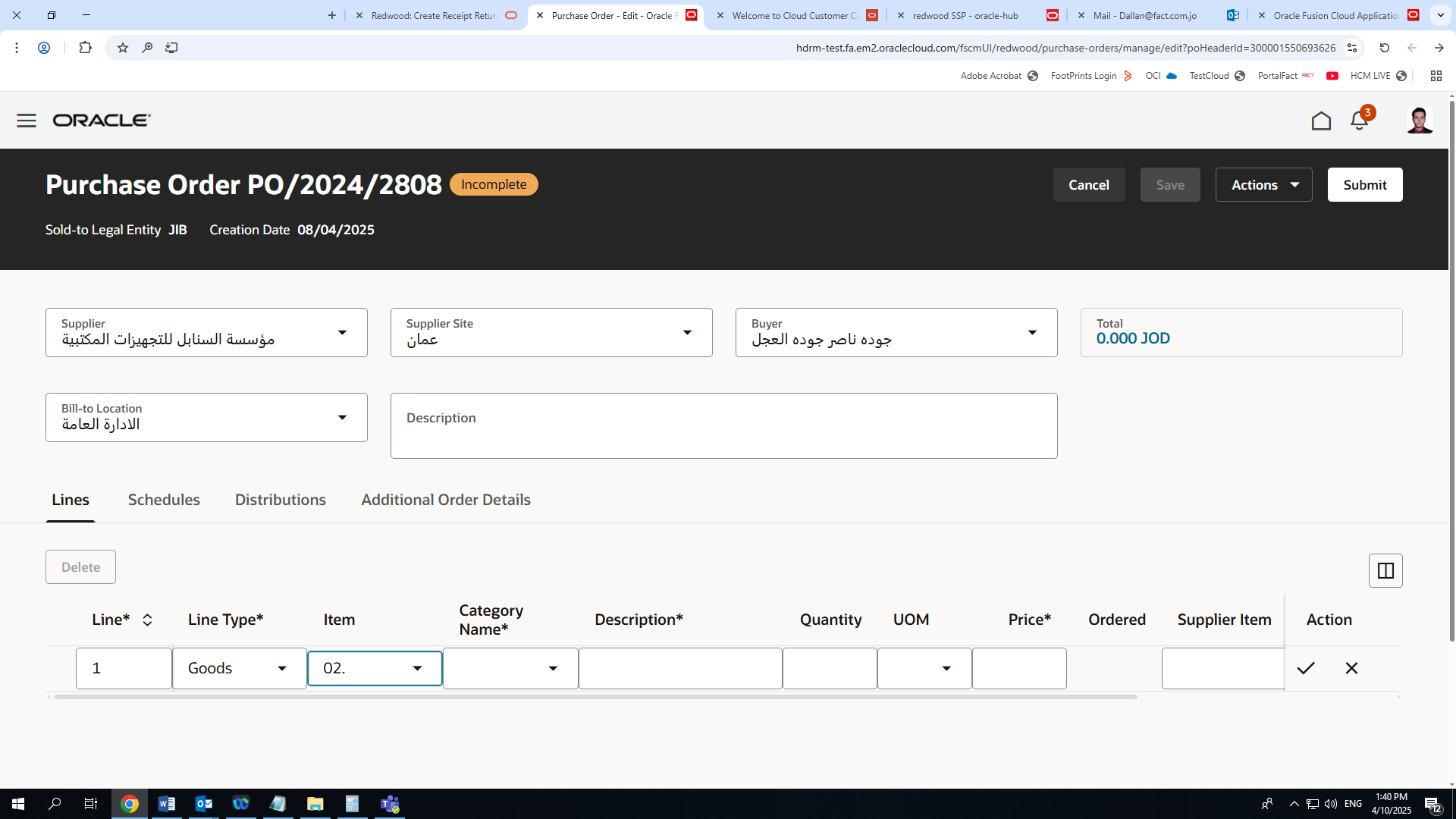
Task: Open the Category Name dropdown
Action: click(x=553, y=668)
